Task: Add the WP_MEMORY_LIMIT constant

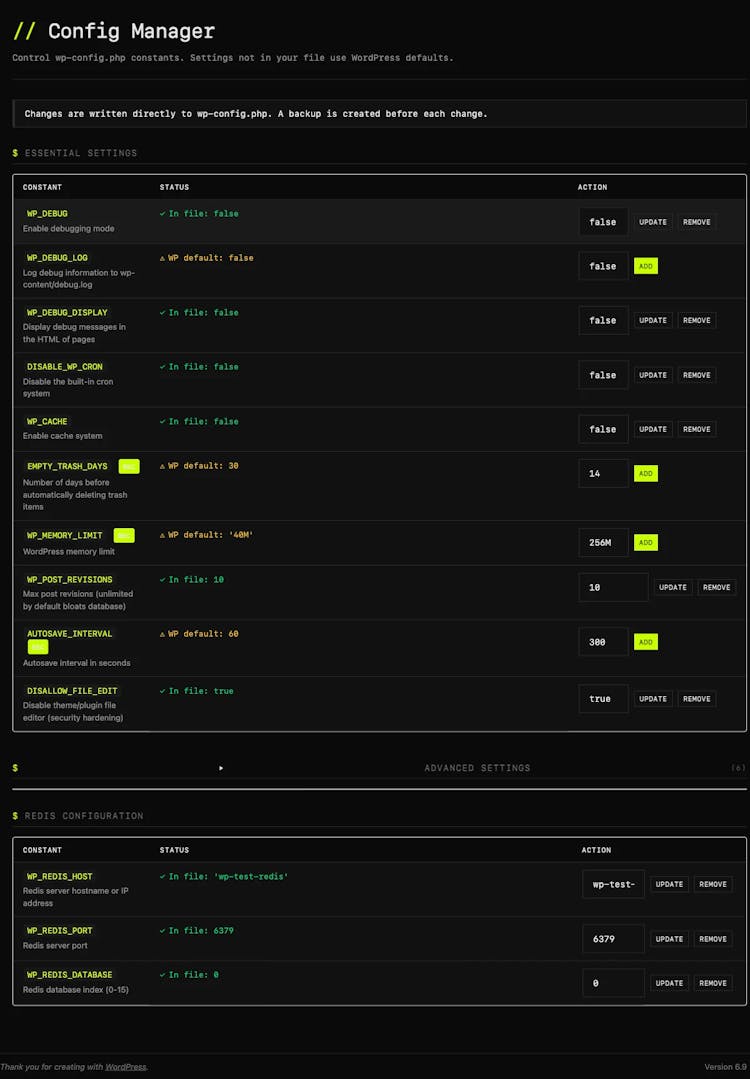Action: (645, 542)
